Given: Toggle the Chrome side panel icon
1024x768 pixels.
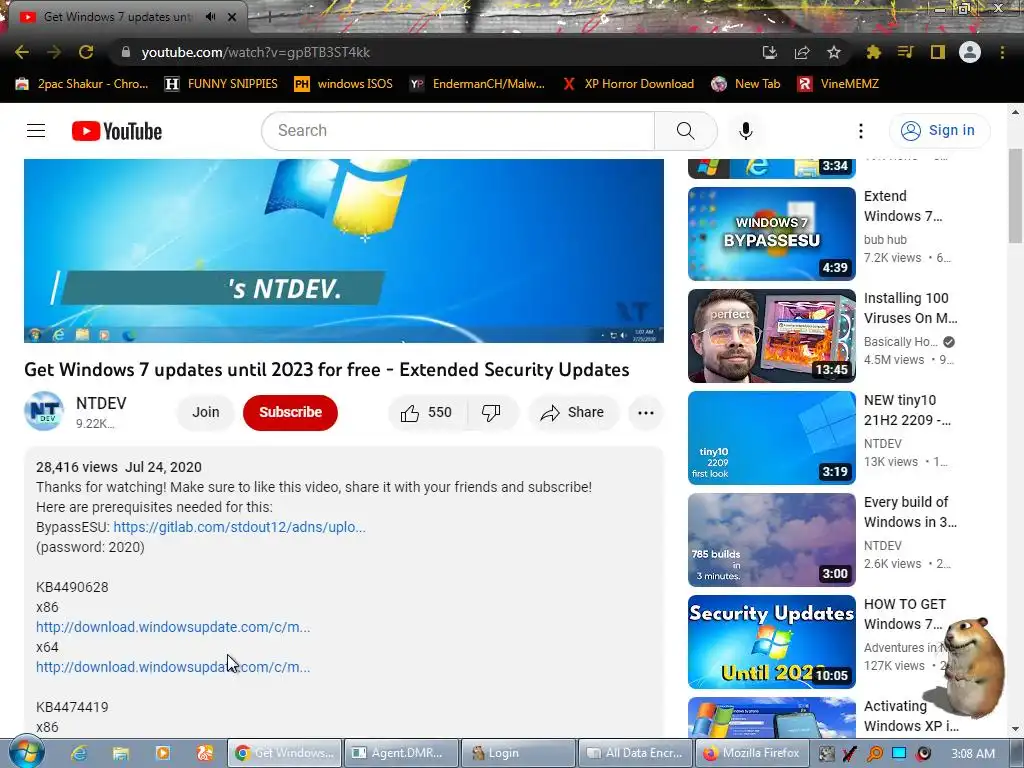Looking at the screenshot, I should click(938, 52).
